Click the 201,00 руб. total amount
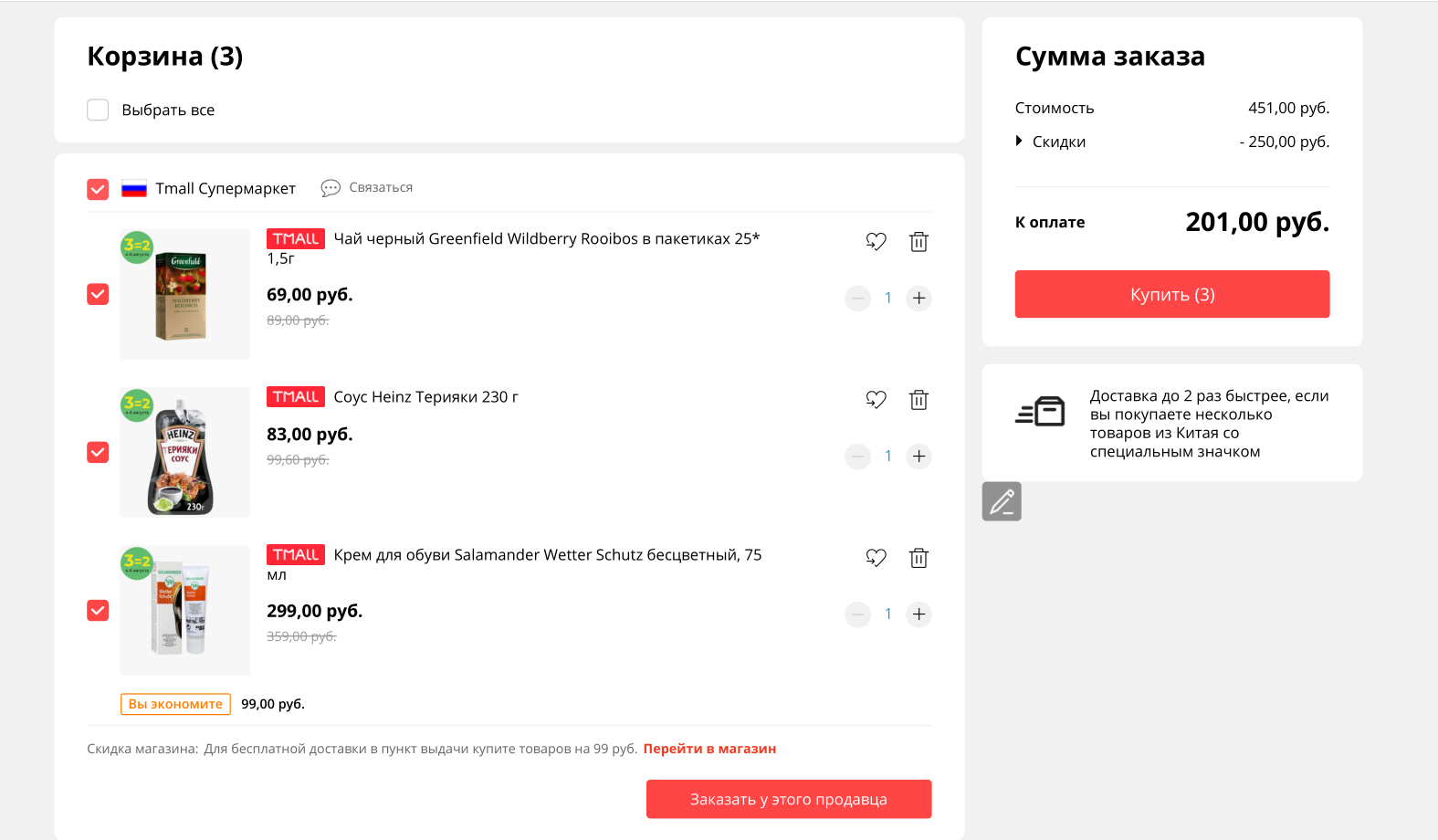Image resolution: width=1438 pixels, height=840 pixels. 1257,222
